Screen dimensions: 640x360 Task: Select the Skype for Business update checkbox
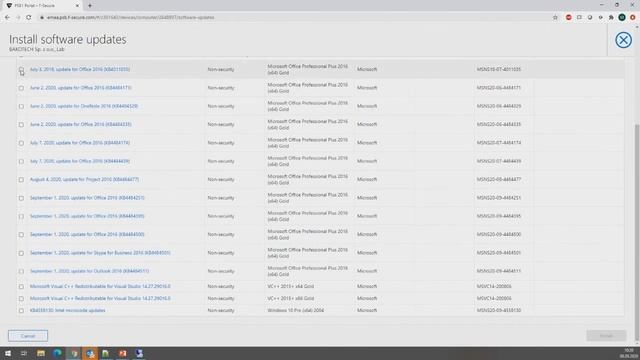(x=21, y=253)
